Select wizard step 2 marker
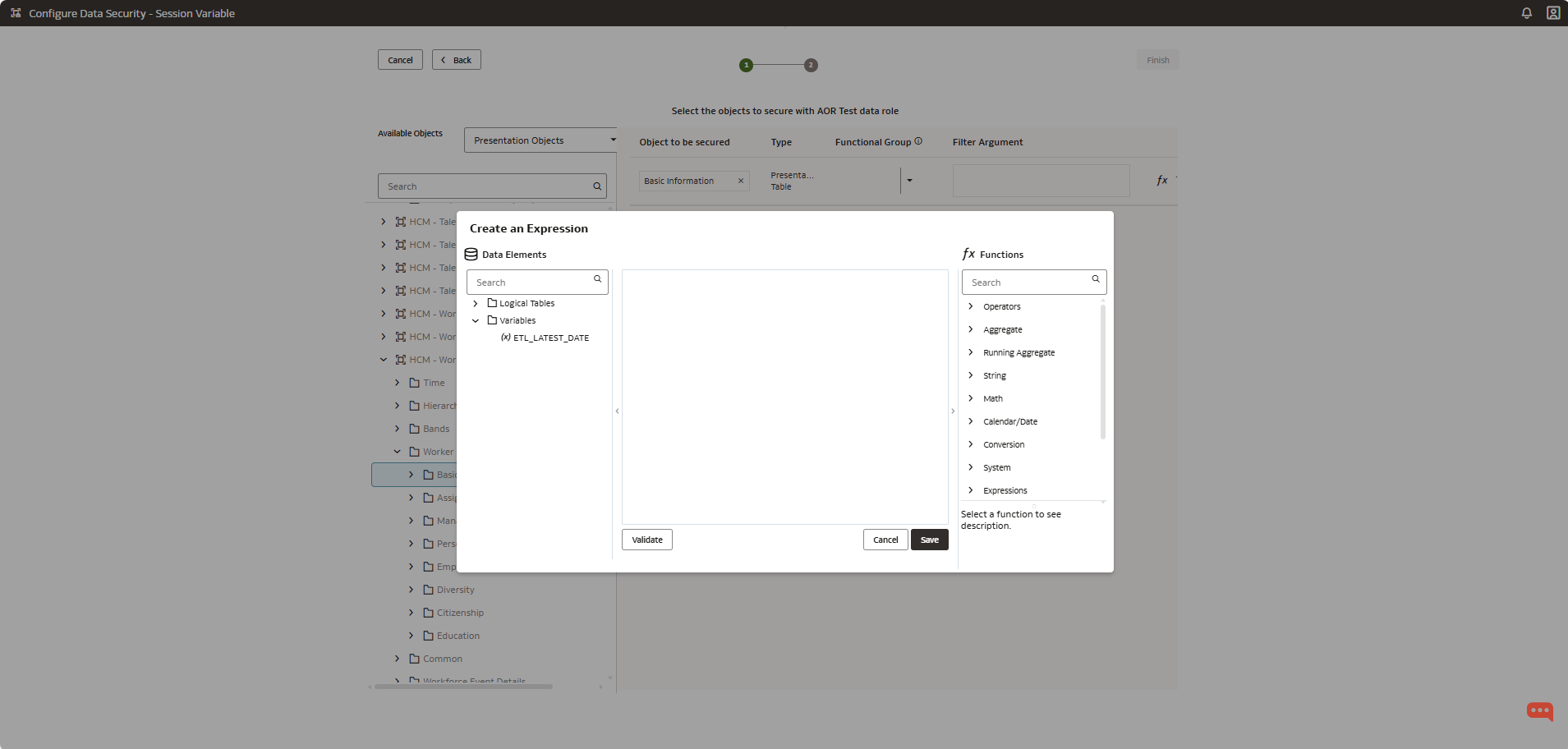Viewport: 1568px width, 749px height. [x=811, y=65]
